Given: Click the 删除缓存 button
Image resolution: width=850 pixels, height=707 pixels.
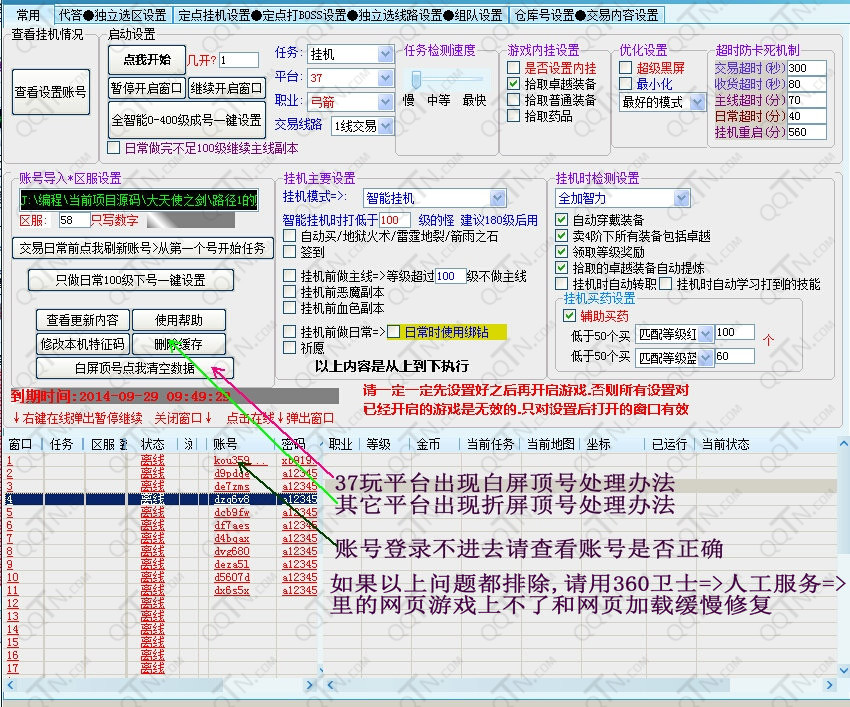Looking at the screenshot, I should pyautogui.click(x=179, y=344).
